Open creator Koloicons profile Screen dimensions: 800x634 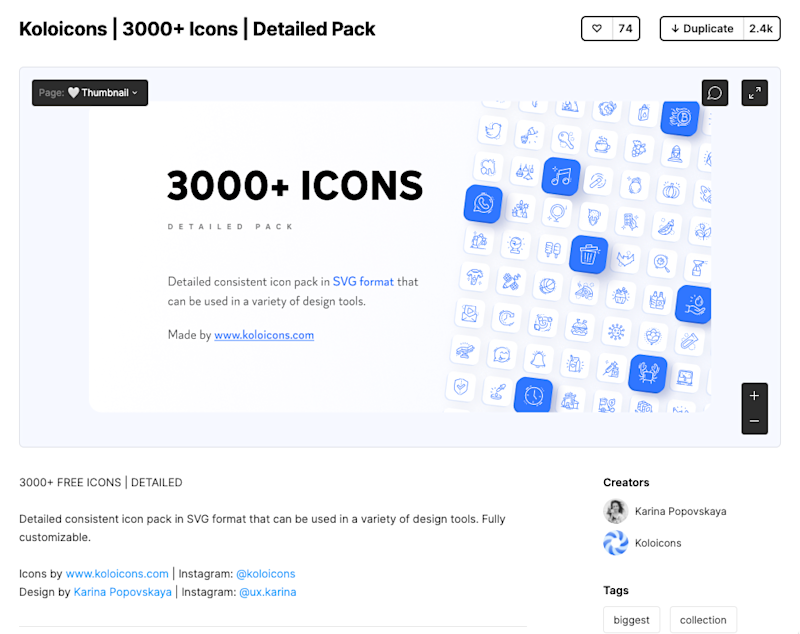[x=658, y=543]
